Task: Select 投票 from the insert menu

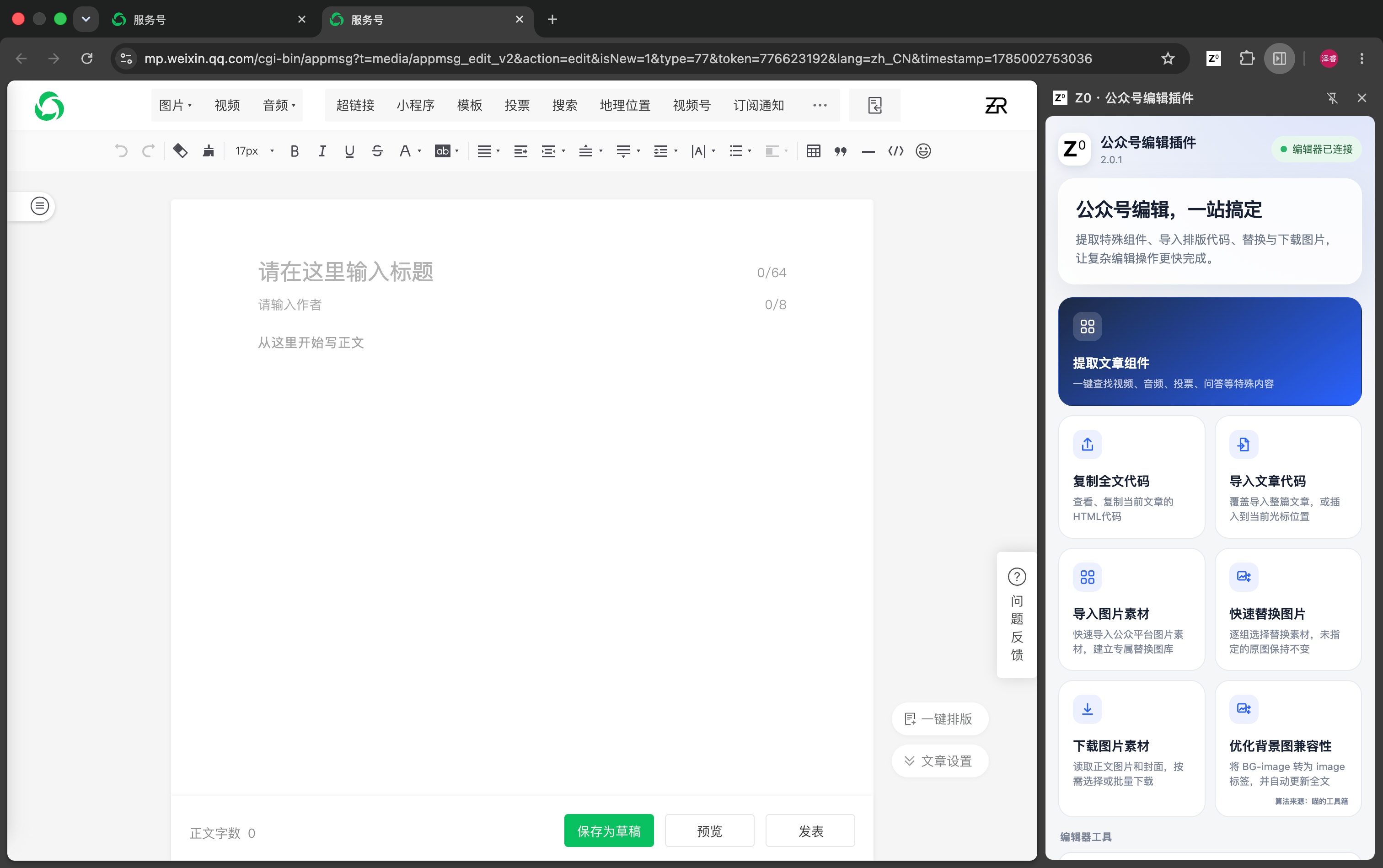Action: tap(517, 105)
